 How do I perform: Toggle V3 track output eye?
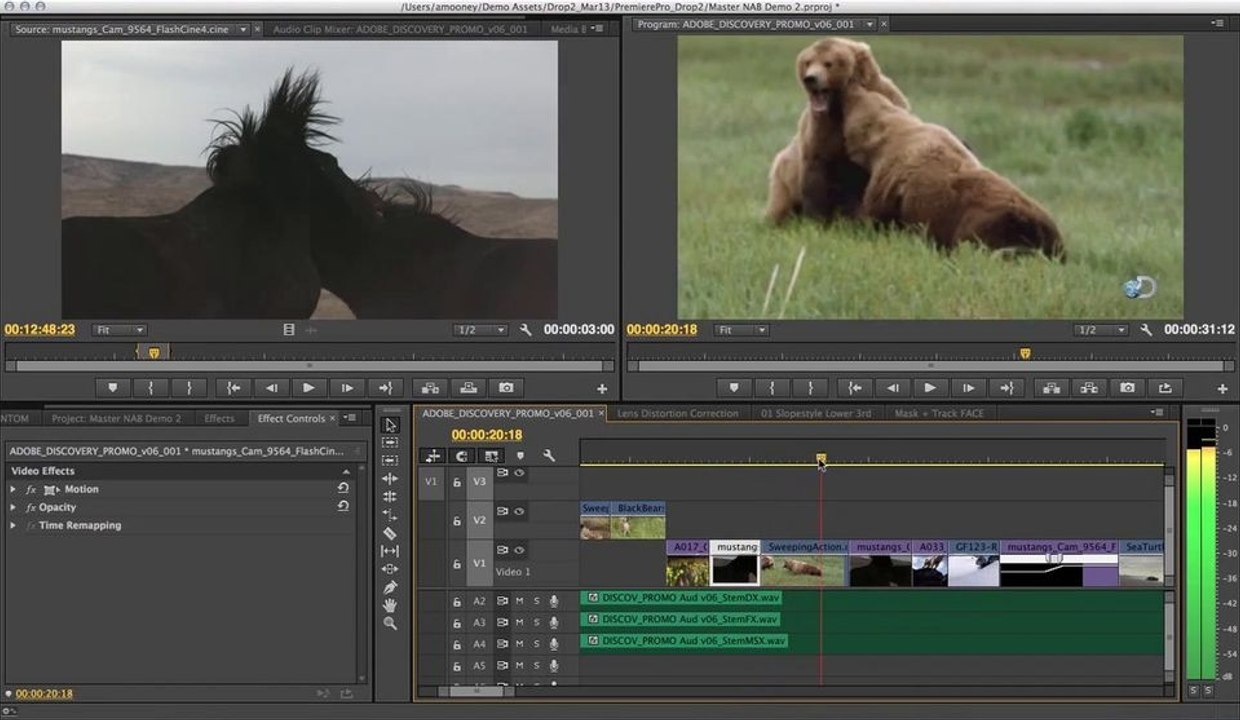pos(520,472)
